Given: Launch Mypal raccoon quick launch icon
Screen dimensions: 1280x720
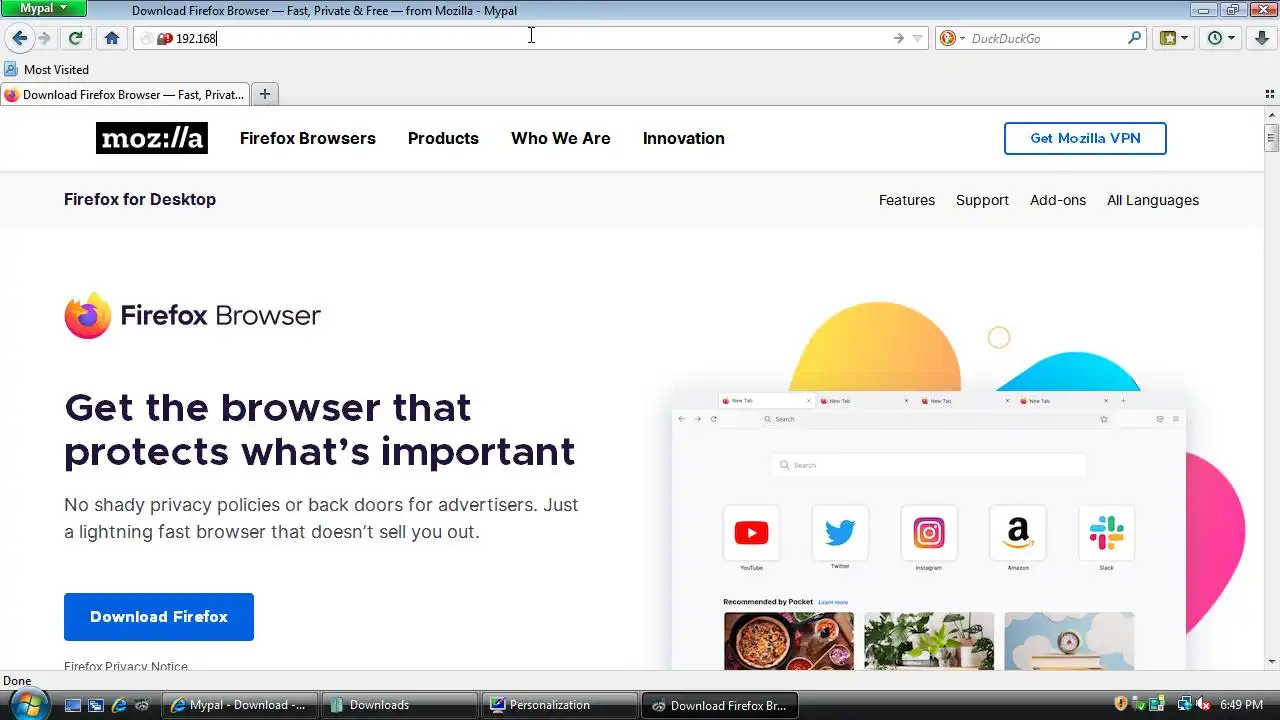Looking at the screenshot, I should pos(142,705).
